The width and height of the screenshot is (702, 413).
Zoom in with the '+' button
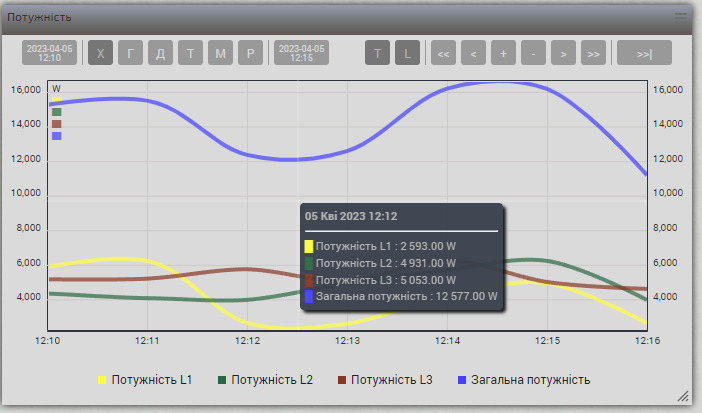(503, 53)
